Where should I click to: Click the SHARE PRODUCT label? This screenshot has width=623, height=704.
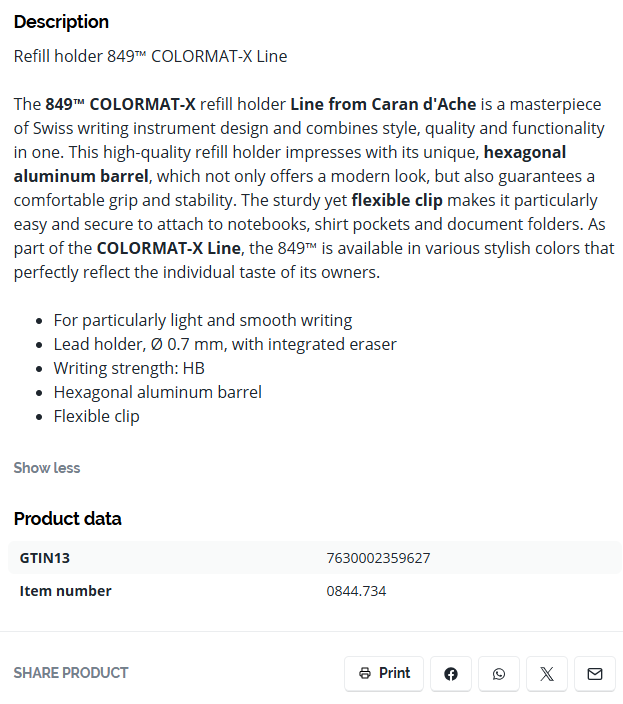[71, 673]
